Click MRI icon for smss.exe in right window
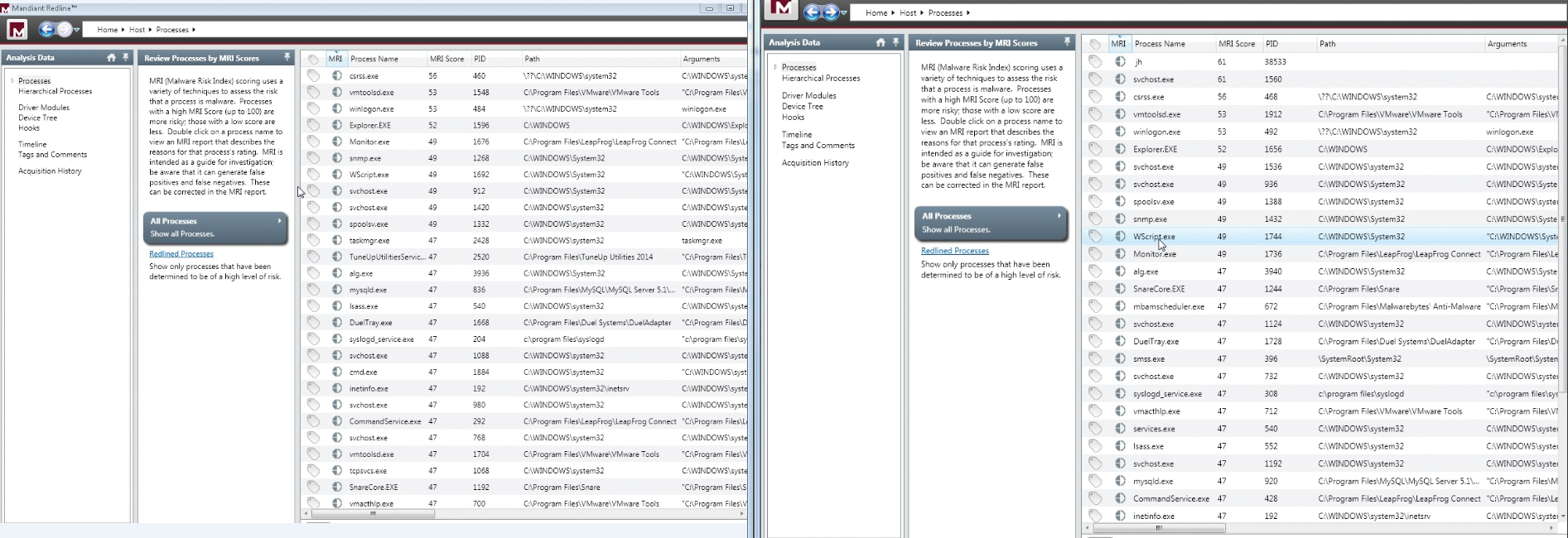This screenshot has width=1568, height=538. [x=1120, y=358]
